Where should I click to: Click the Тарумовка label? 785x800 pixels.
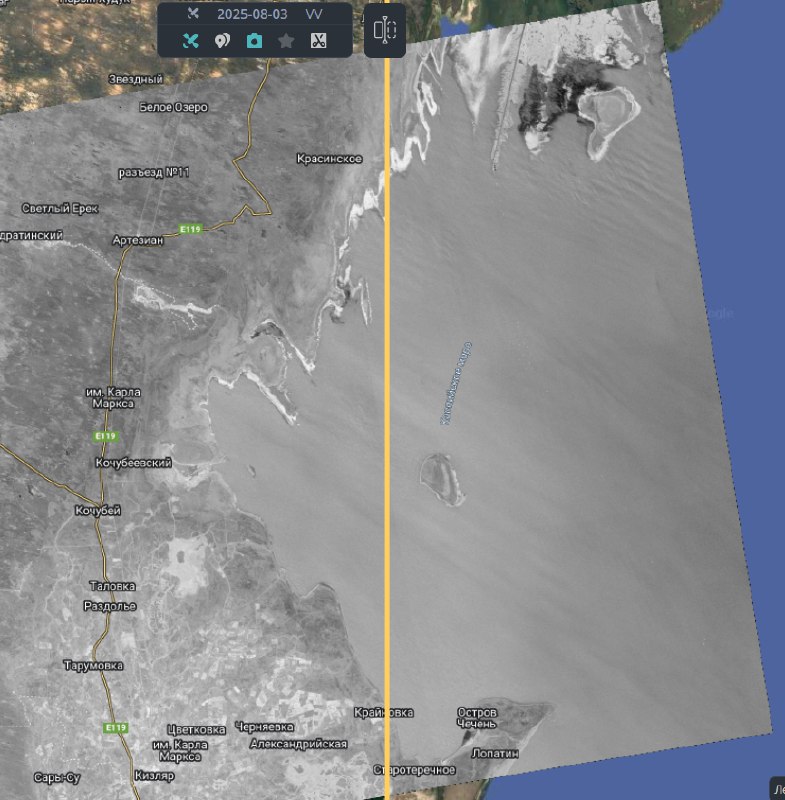point(93,665)
